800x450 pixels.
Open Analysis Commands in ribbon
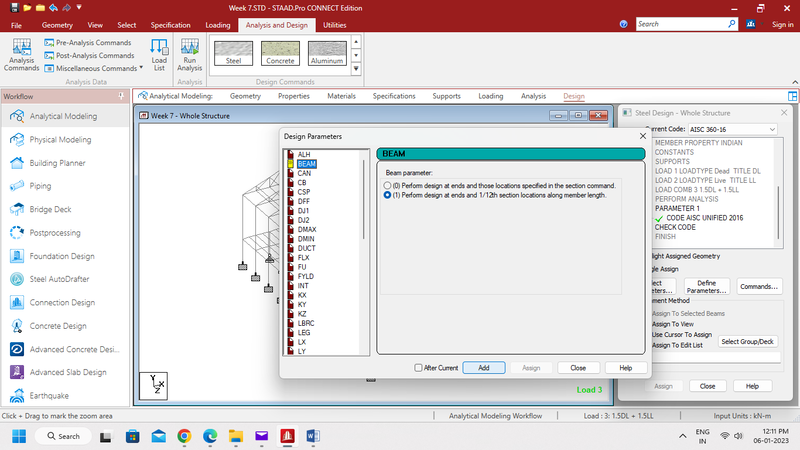(x=21, y=54)
